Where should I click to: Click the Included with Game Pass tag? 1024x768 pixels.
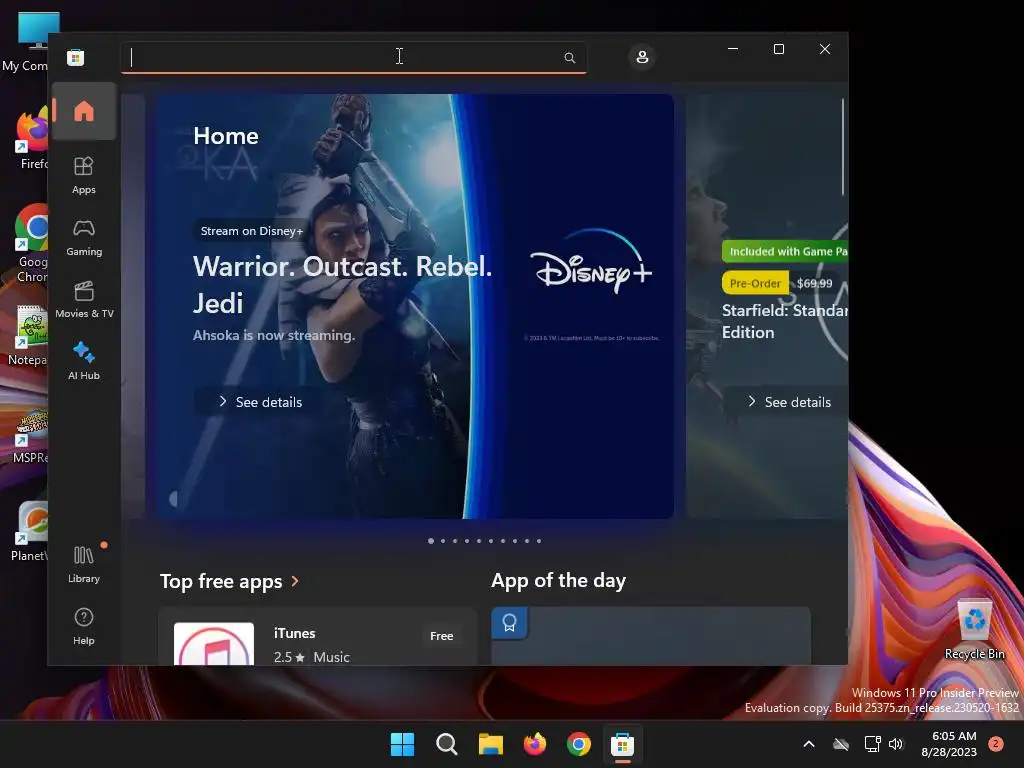[785, 251]
